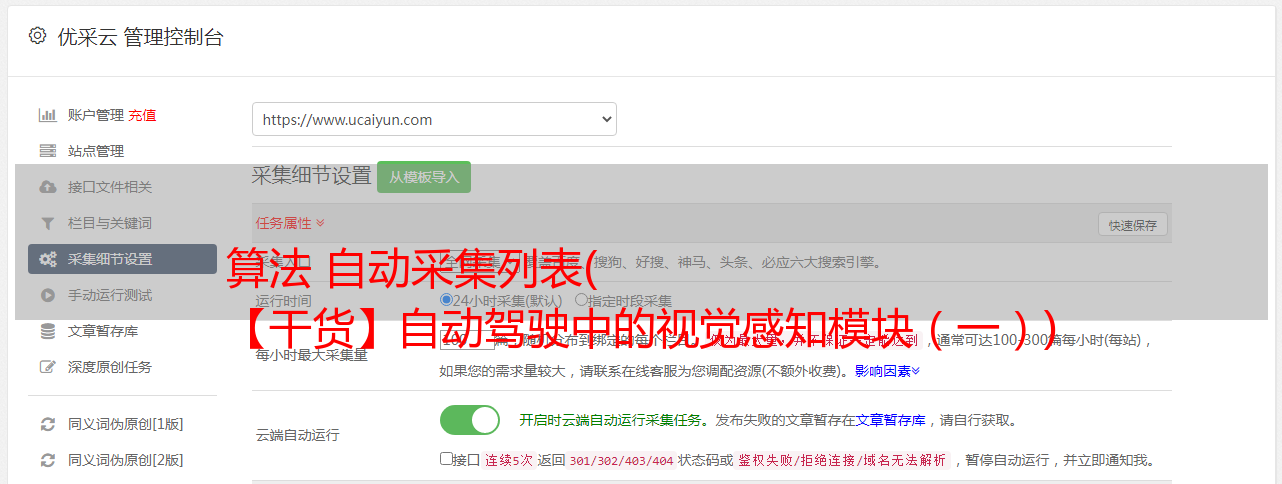This screenshot has height=484, width=1282.
Task: Open 同义词伪原创[1版] in the sidebar
Action: [x=126, y=424]
